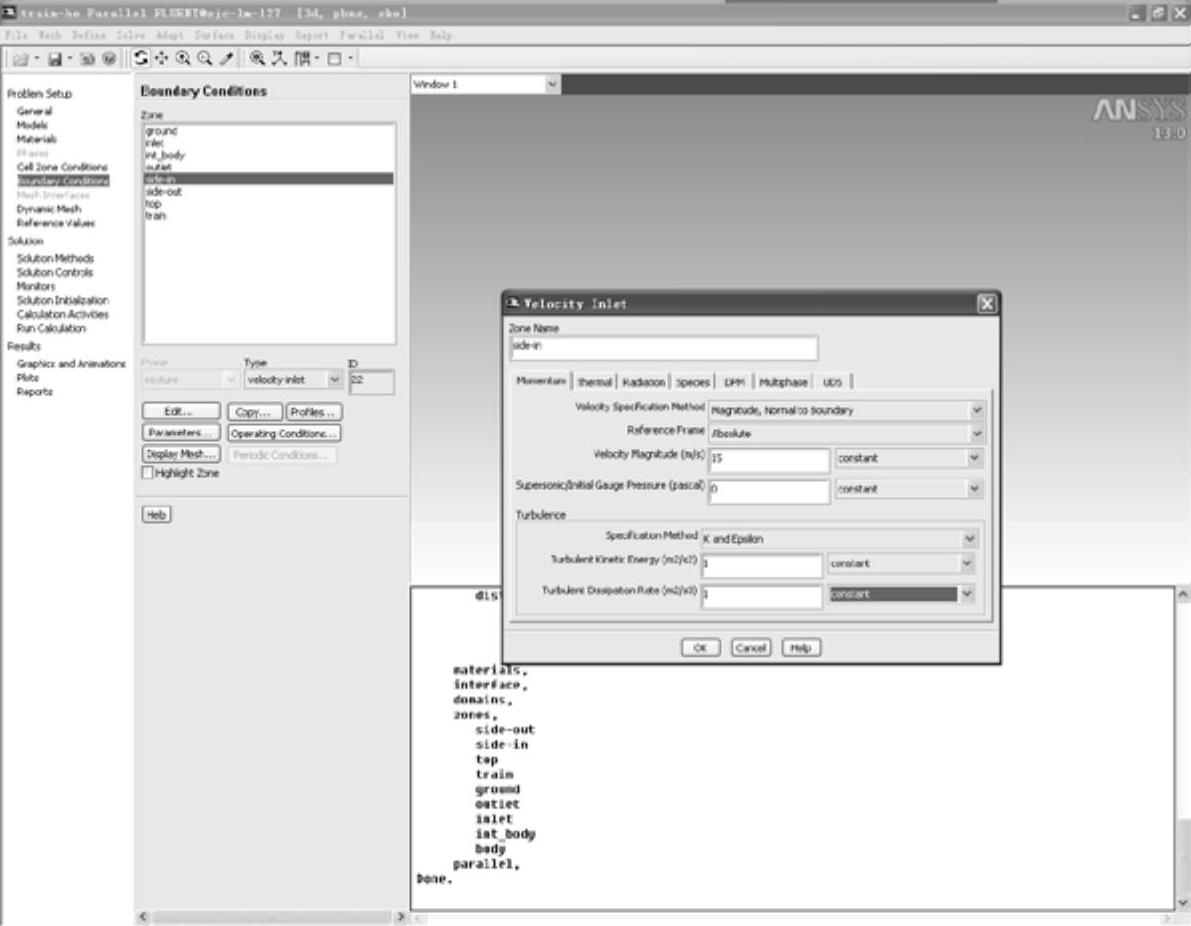
Task: Open Solution Methods in navigation tree
Action: point(55,258)
